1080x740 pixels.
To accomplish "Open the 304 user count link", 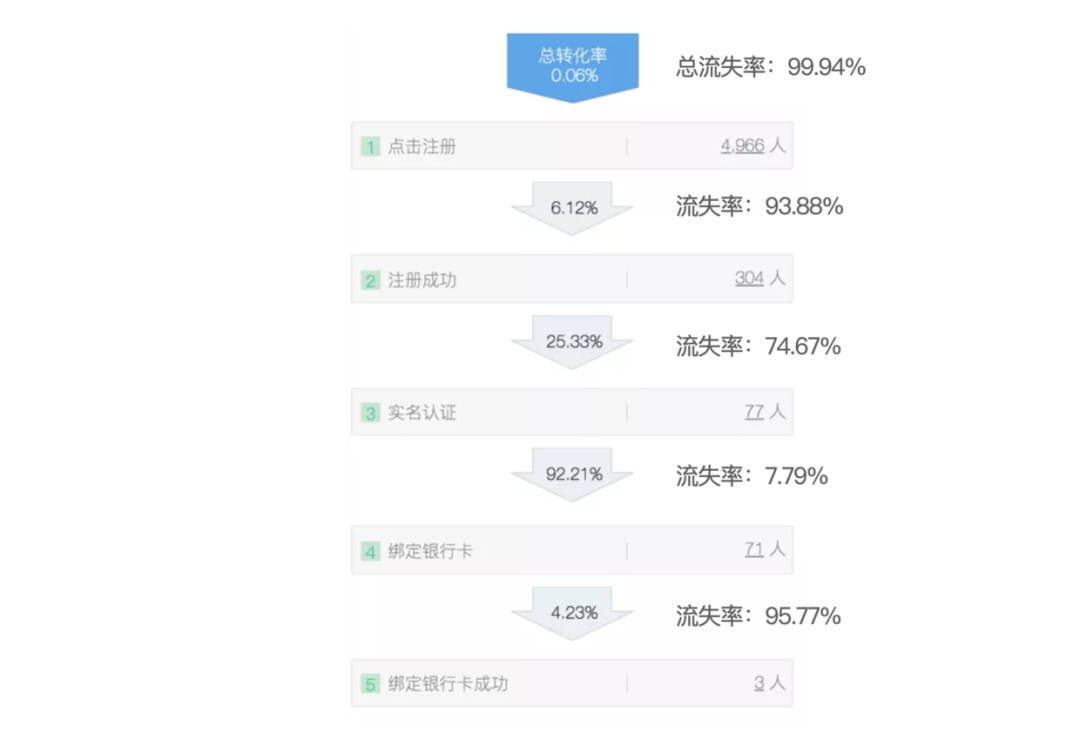I will 749,279.
